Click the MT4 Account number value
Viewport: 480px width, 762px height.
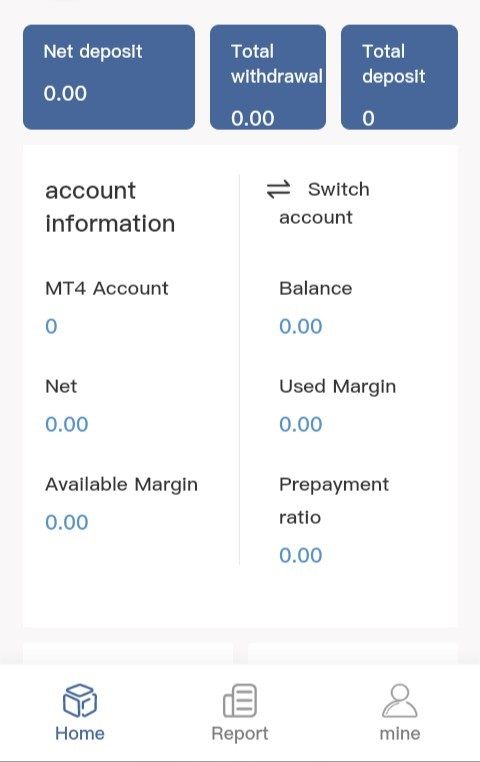click(x=51, y=327)
